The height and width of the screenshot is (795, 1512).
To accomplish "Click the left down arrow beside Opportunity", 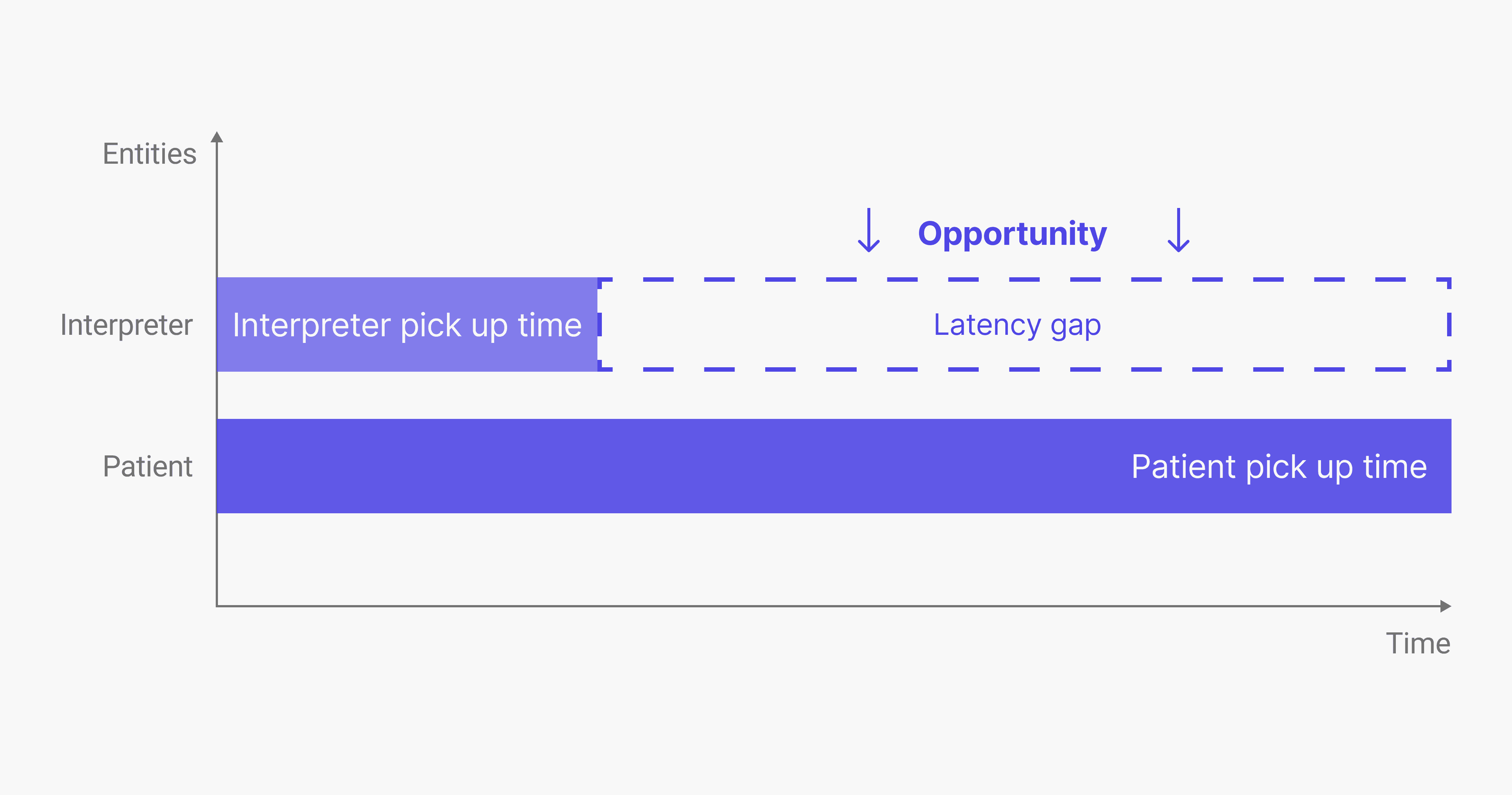I will pyautogui.click(x=869, y=230).
